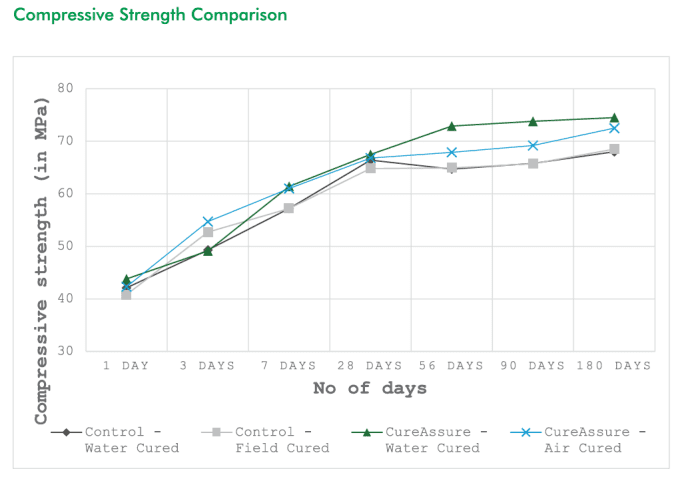Select the green triangle data point at 56 days
696x489 pixels.
pos(451,126)
